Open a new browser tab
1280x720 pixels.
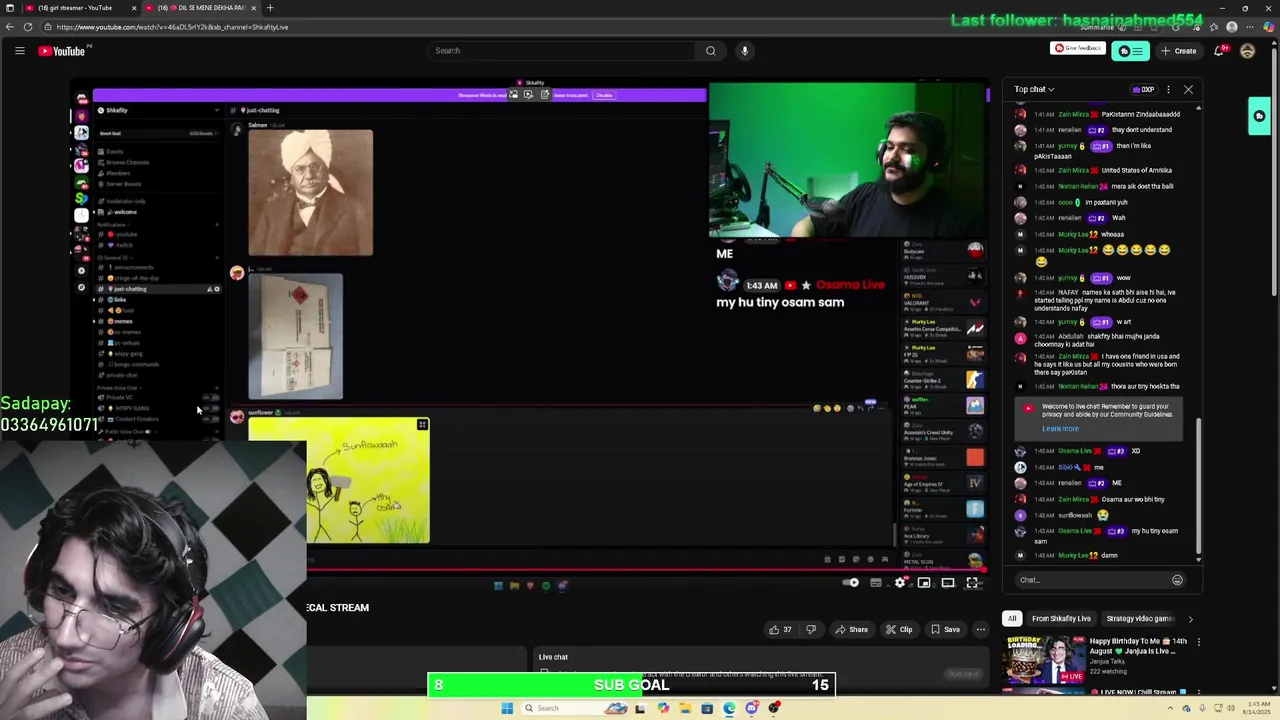(x=269, y=8)
